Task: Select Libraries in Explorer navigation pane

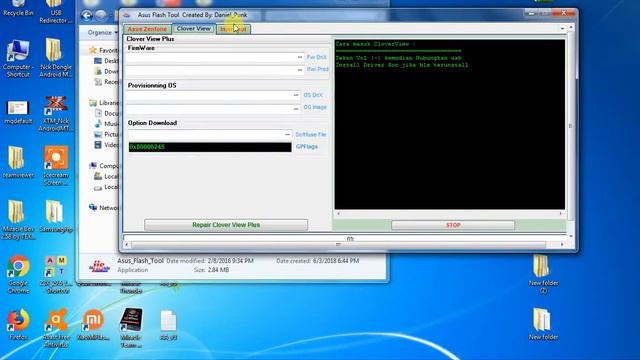Action: pyautogui.click(x=104, y=103)
